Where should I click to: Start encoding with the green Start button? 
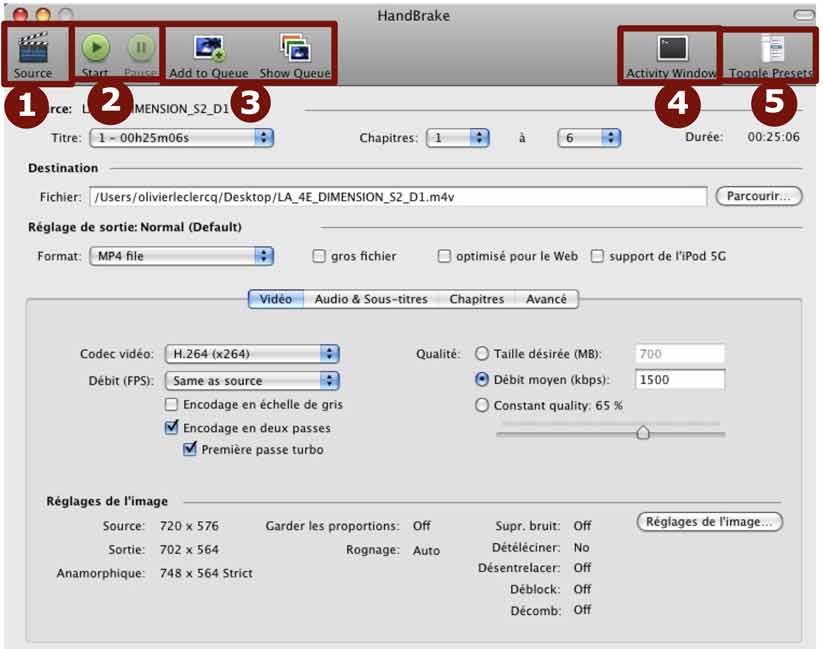pyautogui.click(x=96, y=48)
